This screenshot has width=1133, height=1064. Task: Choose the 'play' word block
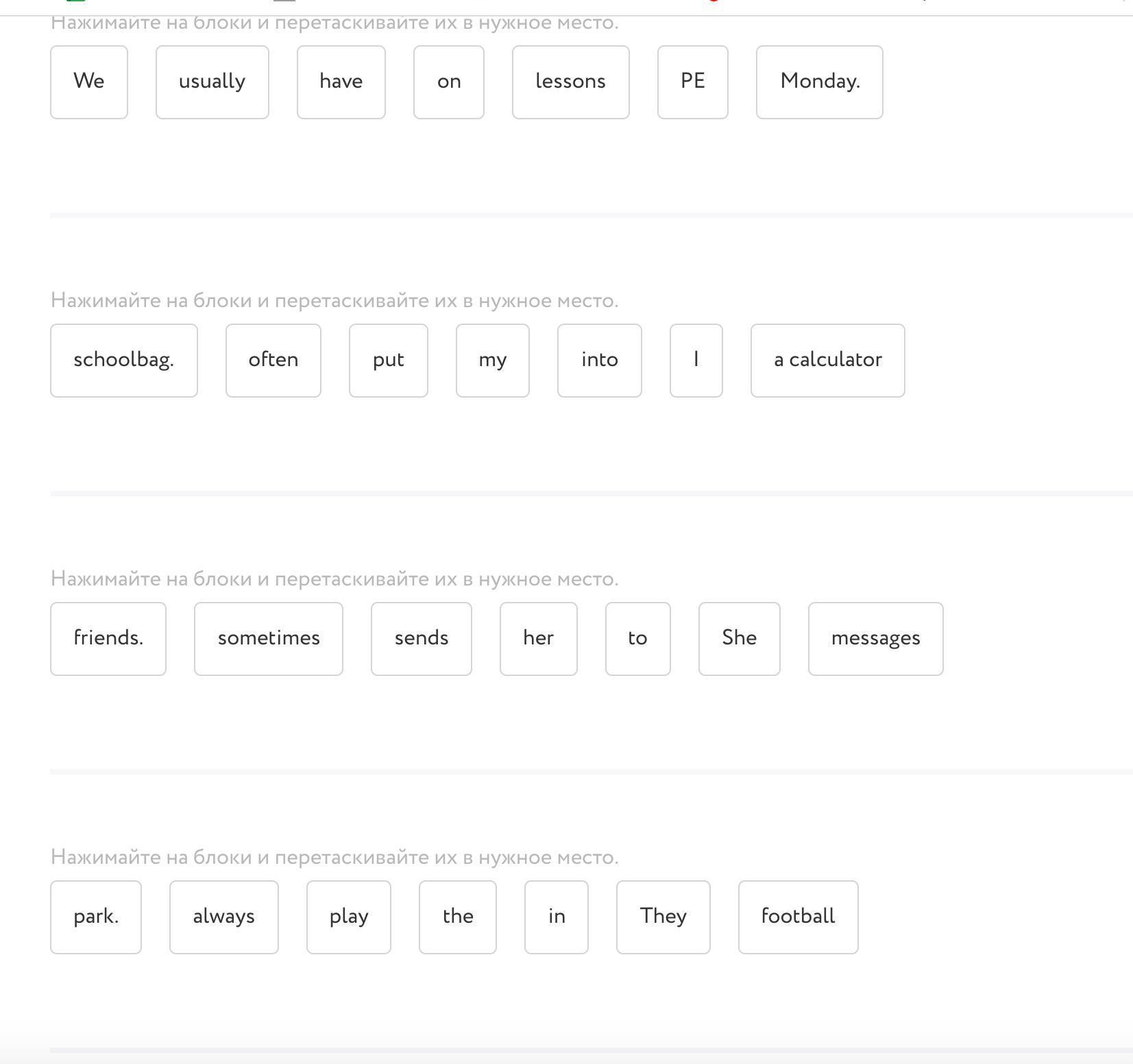(x=348, y=917)
